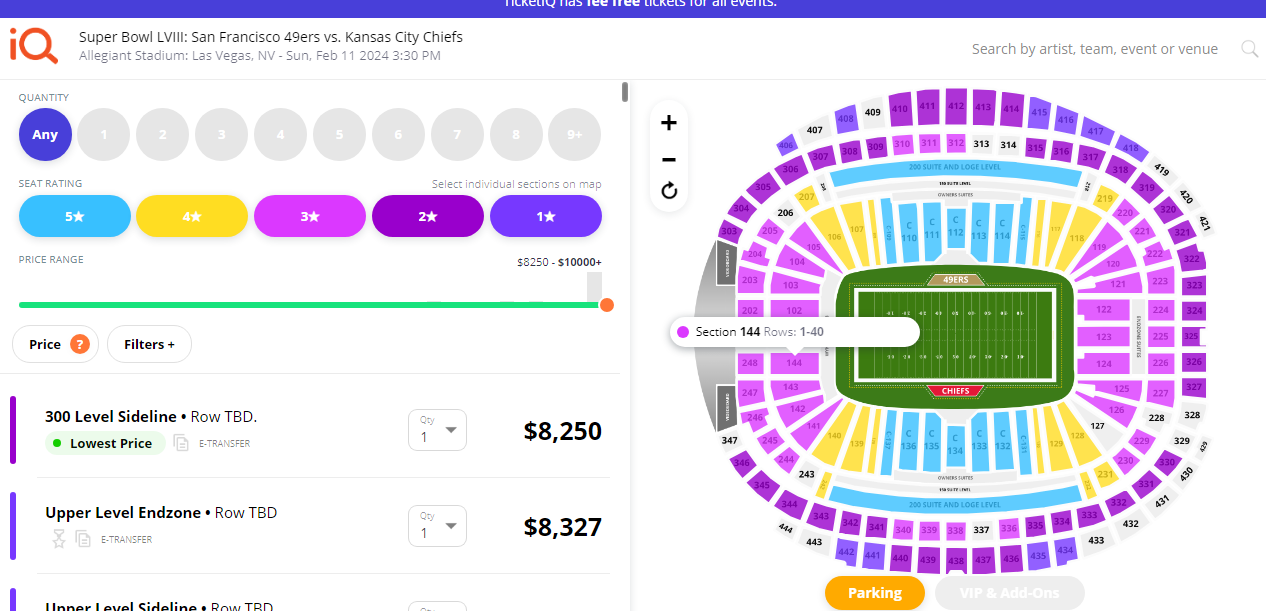The height and width of the screenshot is (611, 1266).
Task: Toggle the 5-star seat rating filter
Action: 75,216
